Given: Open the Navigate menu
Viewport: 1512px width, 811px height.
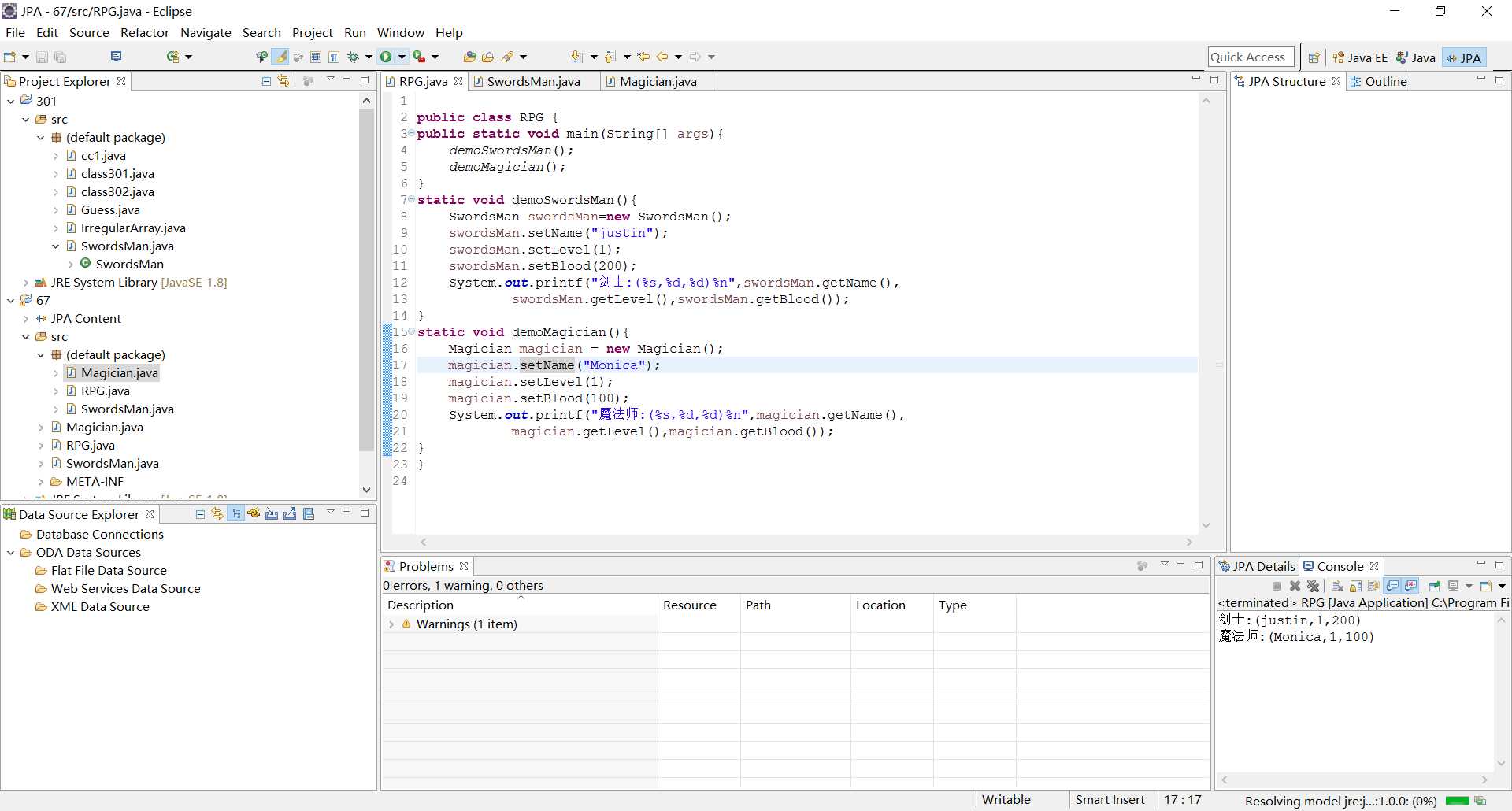Looking at the screenshot, I should 206,32.
